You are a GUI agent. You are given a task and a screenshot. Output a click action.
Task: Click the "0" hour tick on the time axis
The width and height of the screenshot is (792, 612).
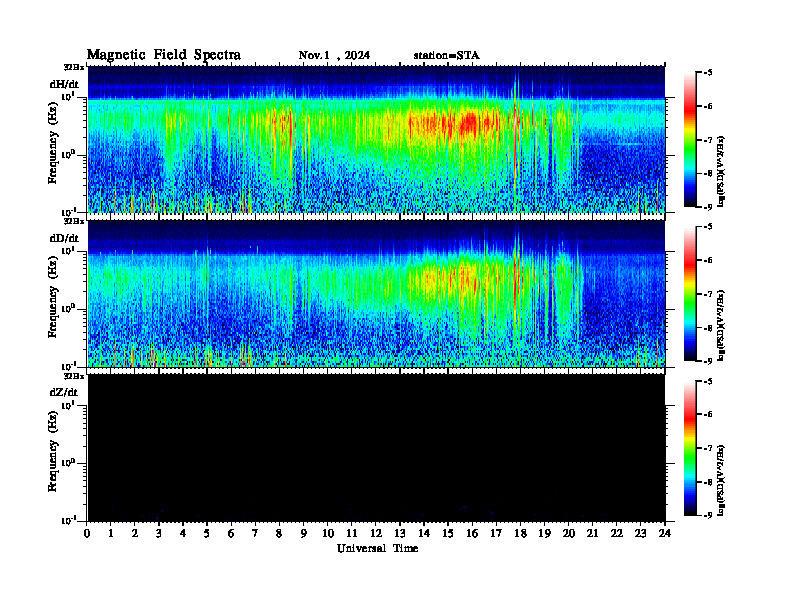coord(87,533)
